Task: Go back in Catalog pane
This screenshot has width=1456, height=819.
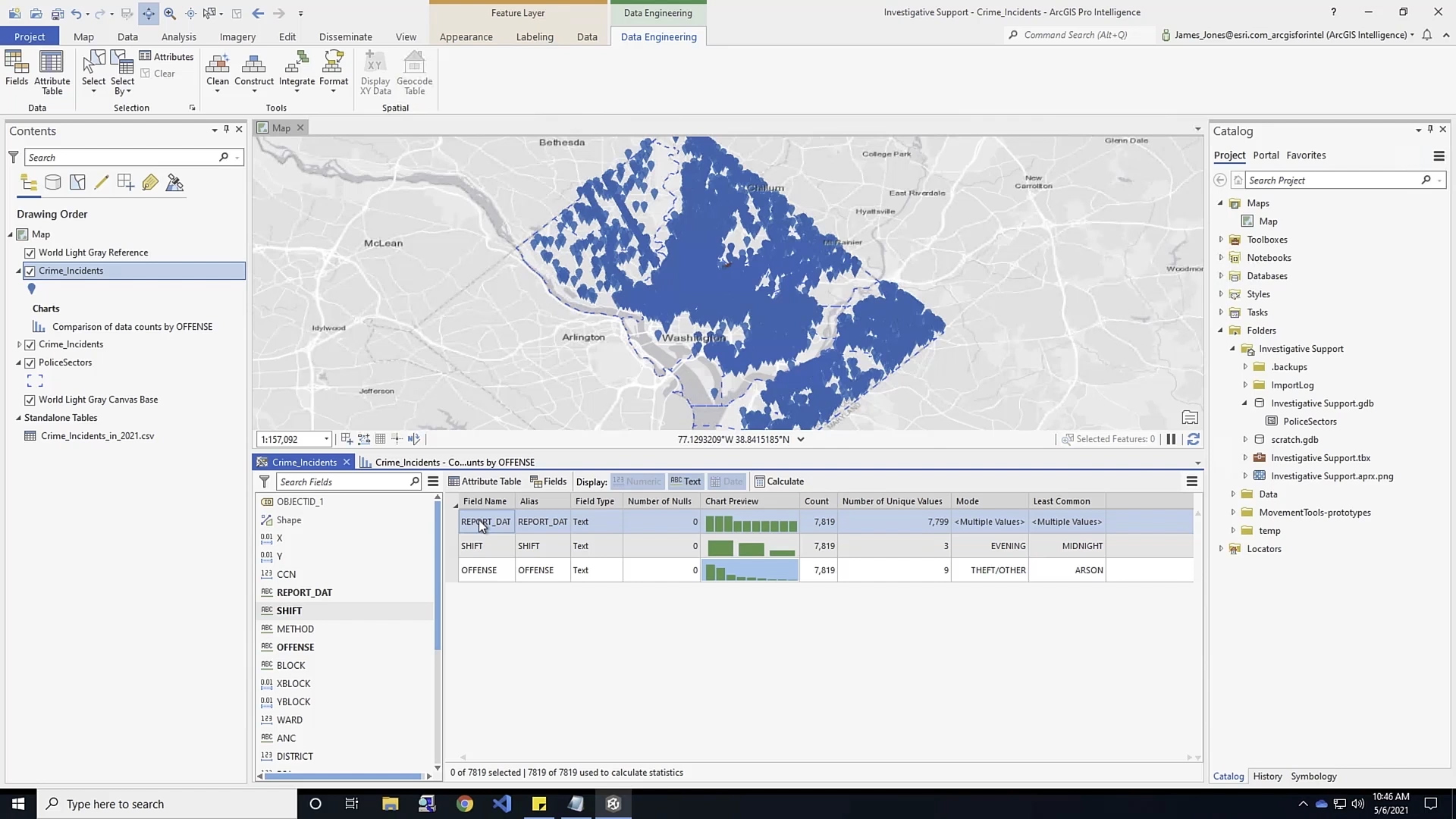Action: (x=1219, y=180)
